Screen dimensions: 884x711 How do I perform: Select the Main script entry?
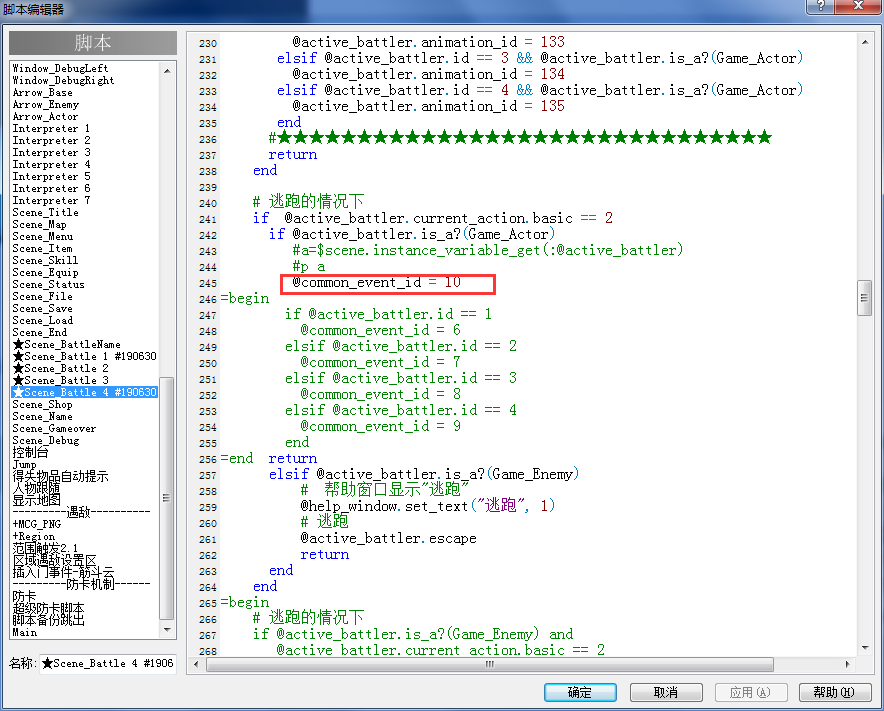click(25, 632)
